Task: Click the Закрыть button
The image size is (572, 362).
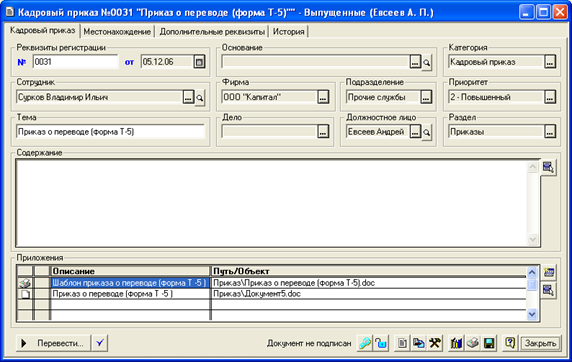Action: 540,343
